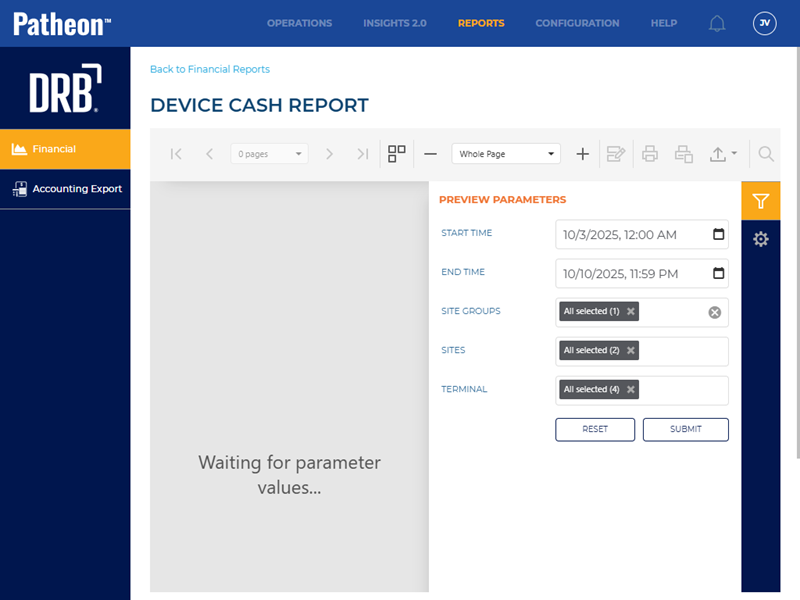
Task: Toggle multi-page view mode icon
Action: point(397,154)
